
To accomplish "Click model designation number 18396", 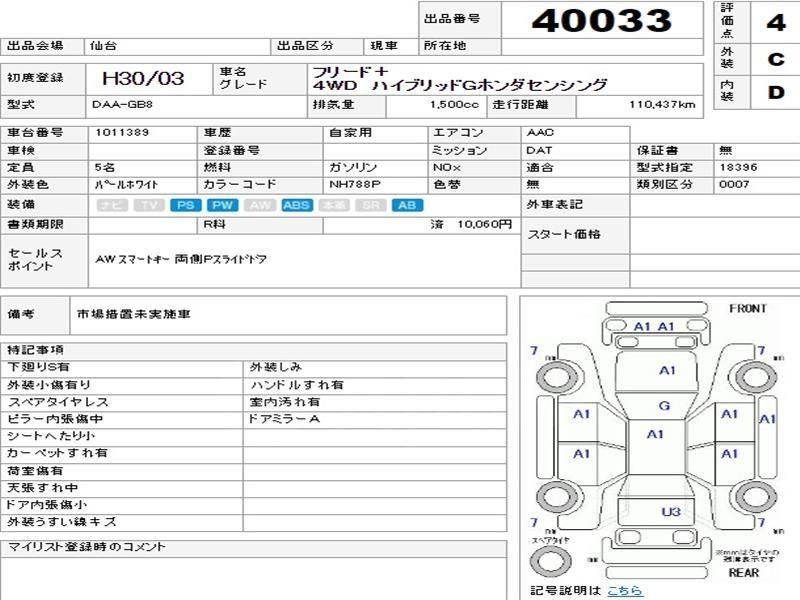I will [x=738, y=167].
